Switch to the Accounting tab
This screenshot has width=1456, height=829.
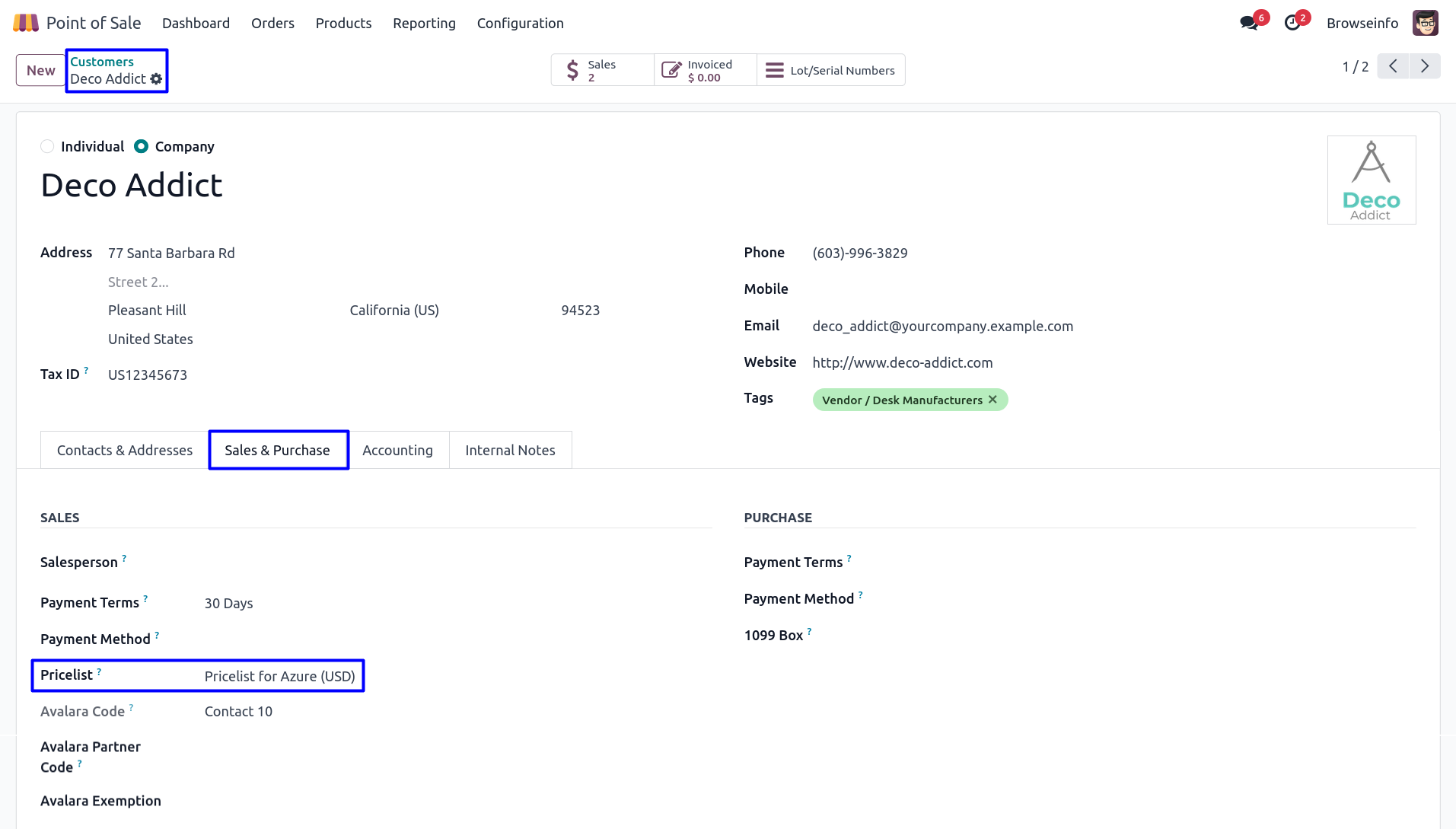(397, 450)
